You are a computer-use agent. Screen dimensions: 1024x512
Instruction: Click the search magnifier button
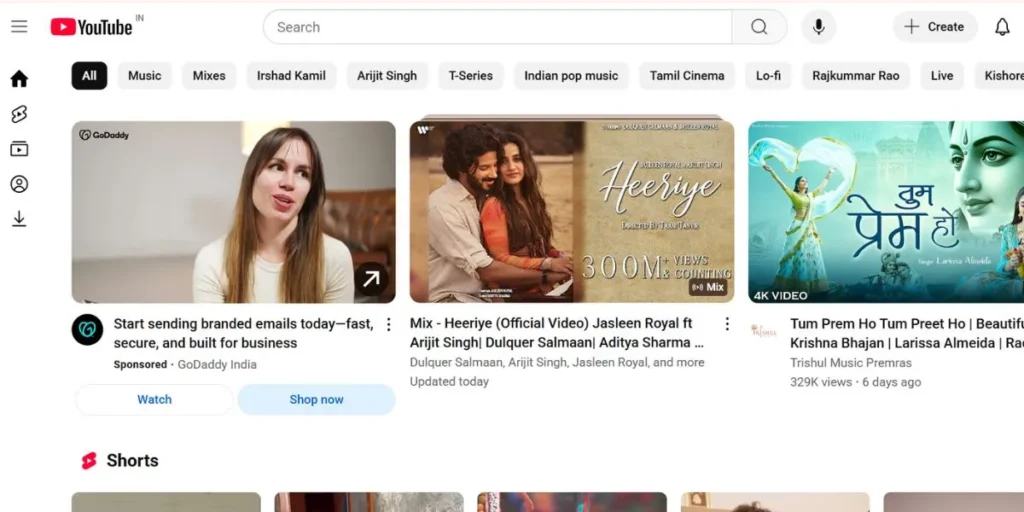pyautogui.click(x=759, y=27)
